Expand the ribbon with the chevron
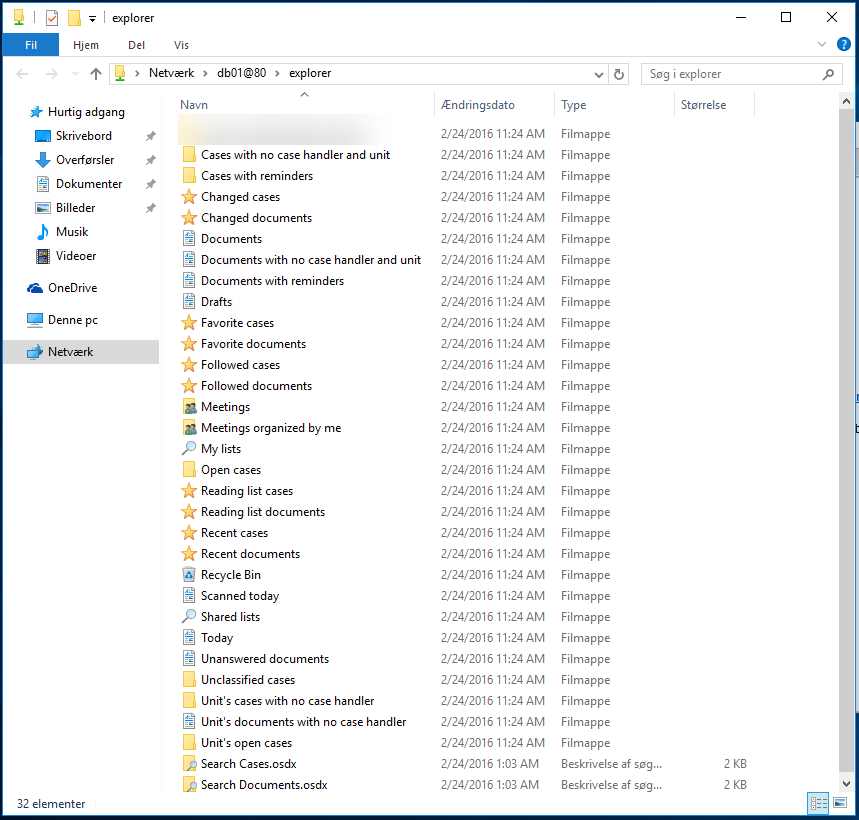 [x=822, y=45]
